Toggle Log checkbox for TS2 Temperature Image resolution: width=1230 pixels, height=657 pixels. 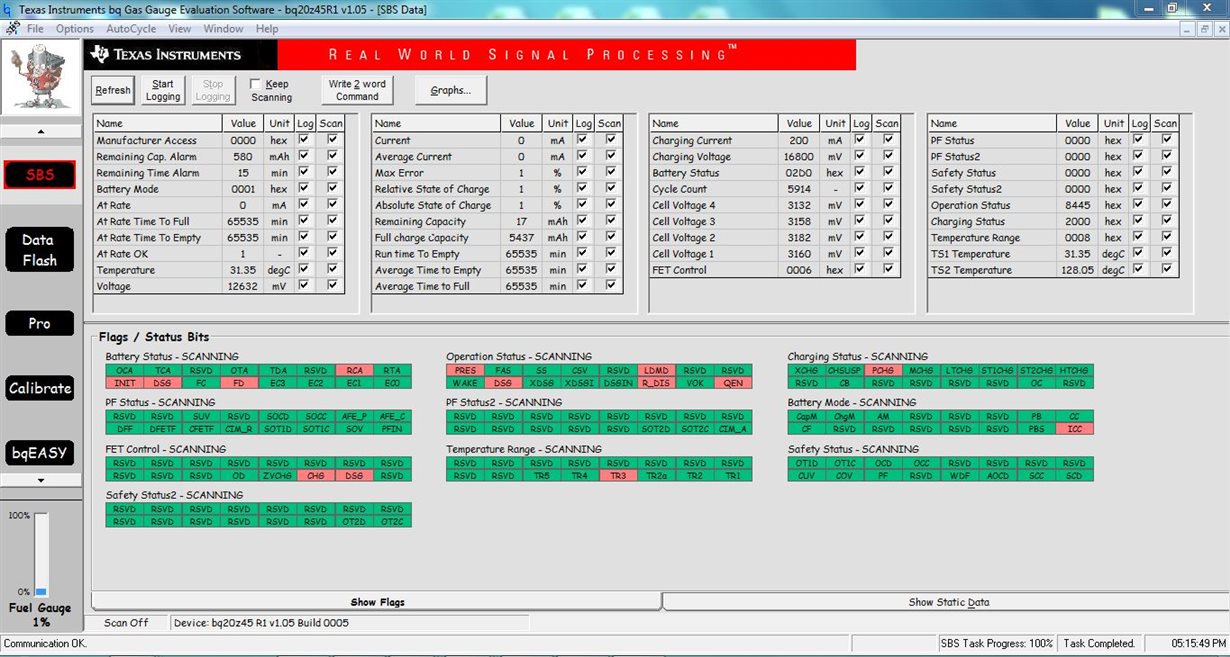pyautogui.click(x=1138, y=270)
